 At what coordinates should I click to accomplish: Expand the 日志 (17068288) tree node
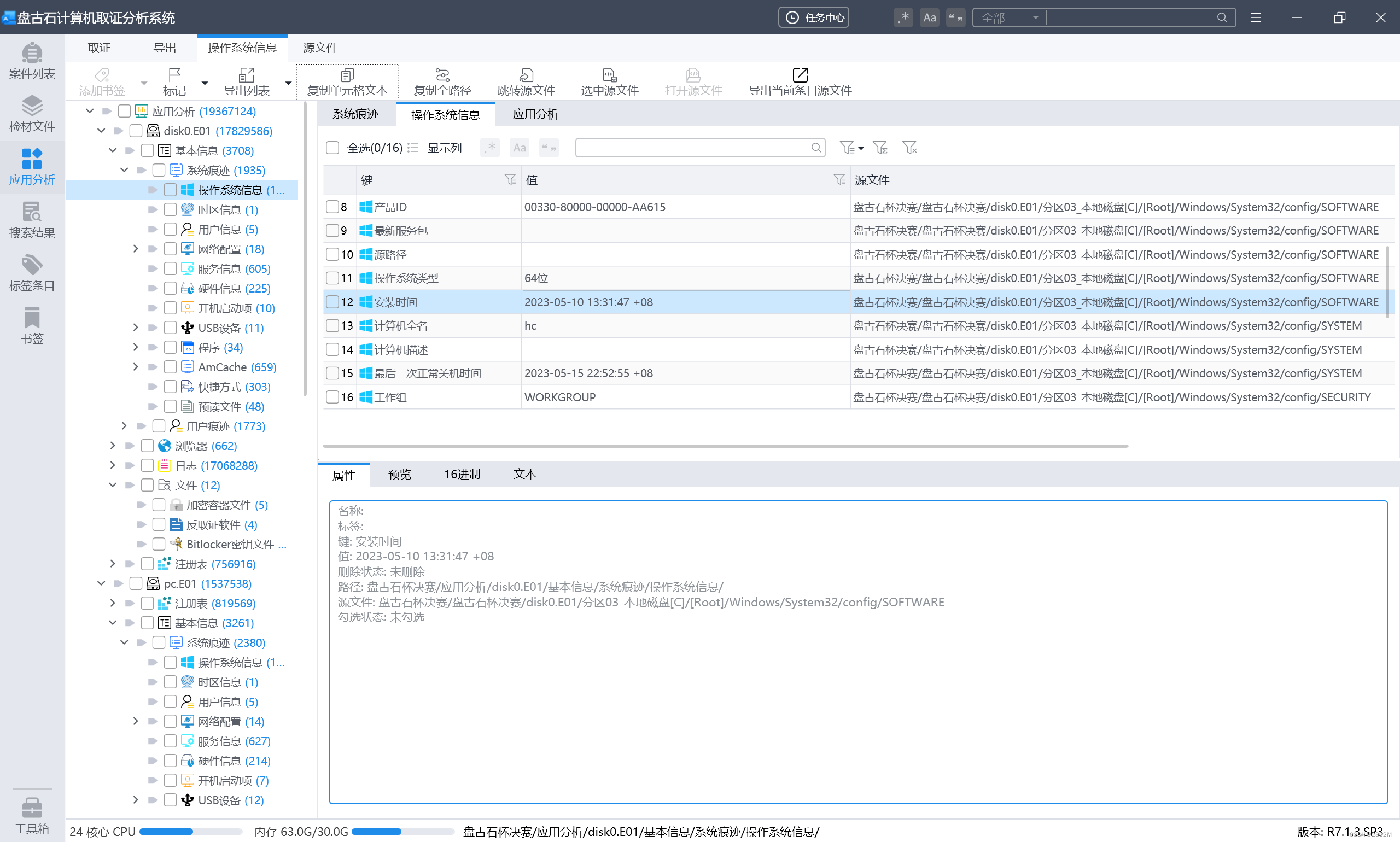pos(112,465)
